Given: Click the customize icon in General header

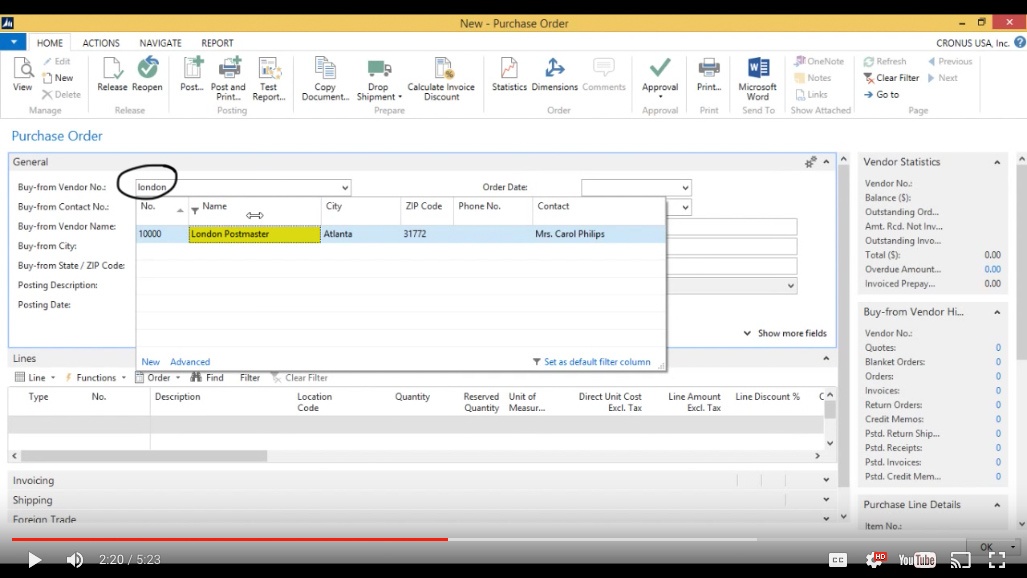Looking at the screenshot, I should [810, 162].
